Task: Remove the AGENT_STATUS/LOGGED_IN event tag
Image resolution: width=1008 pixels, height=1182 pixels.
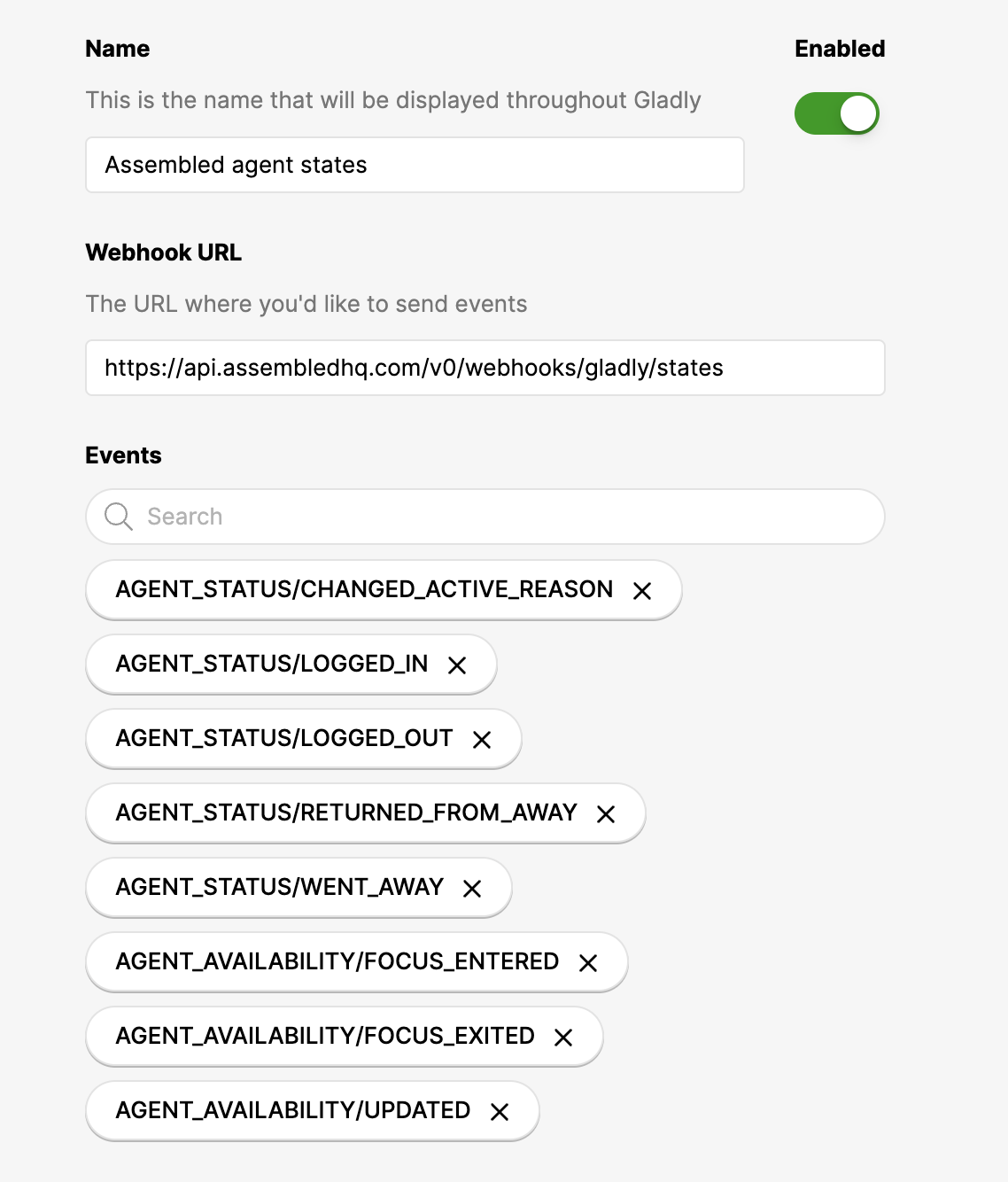Action: point(457,665)
